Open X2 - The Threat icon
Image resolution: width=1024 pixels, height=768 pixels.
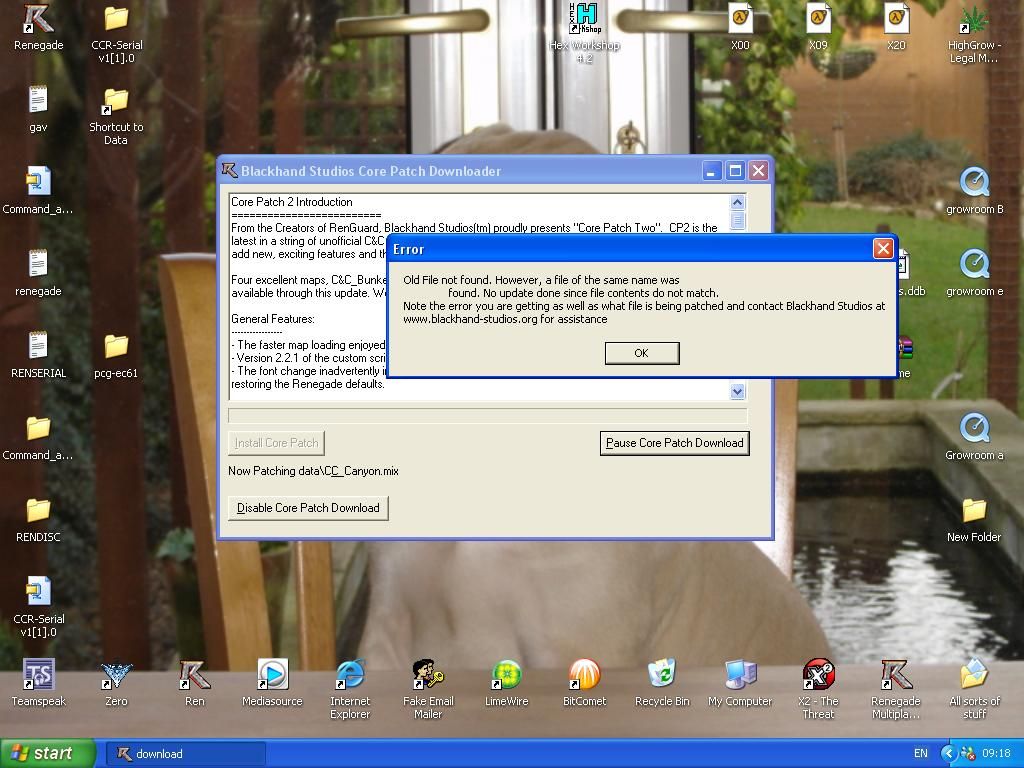pyautogui.click(x=818, y=676)
